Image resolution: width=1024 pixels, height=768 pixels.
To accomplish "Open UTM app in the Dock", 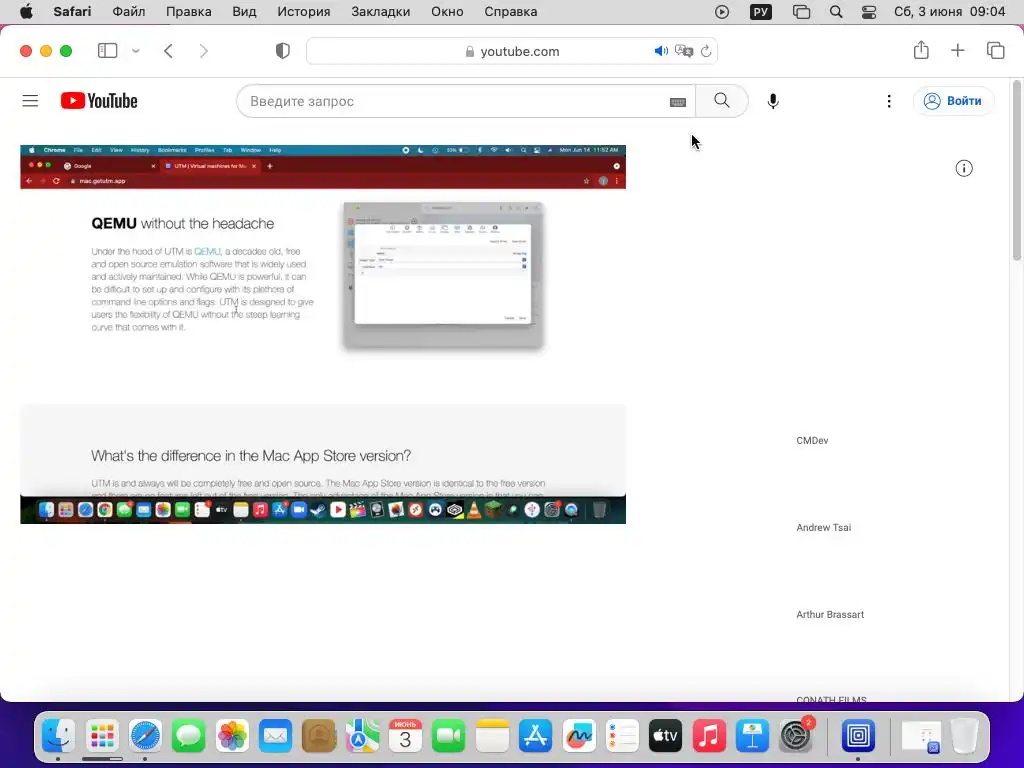I will (x=858, y=736).
